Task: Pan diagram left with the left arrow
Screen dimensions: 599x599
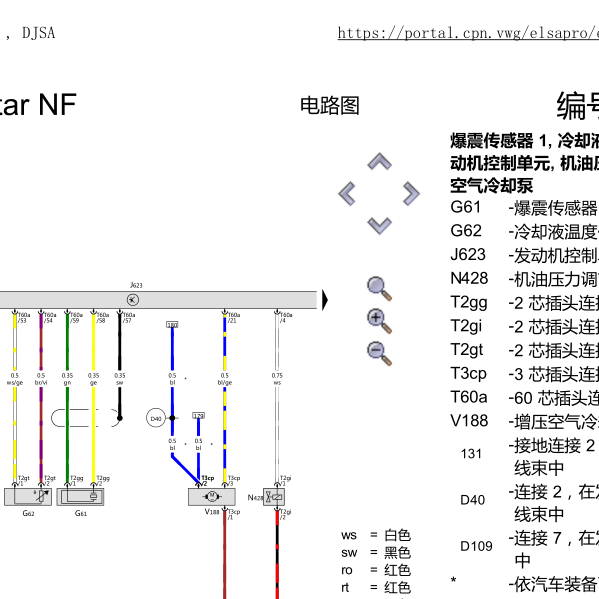Action: [x=347, y=194]
